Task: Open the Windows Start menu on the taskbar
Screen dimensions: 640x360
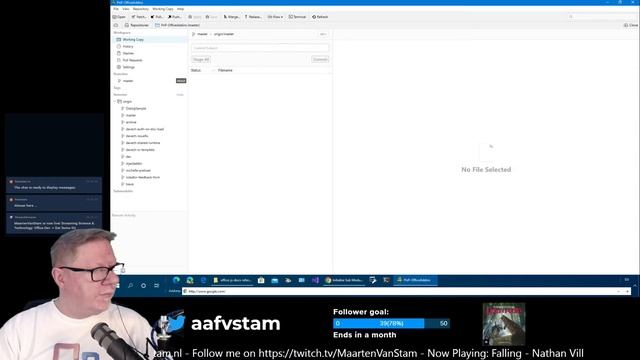Action: 117,285
